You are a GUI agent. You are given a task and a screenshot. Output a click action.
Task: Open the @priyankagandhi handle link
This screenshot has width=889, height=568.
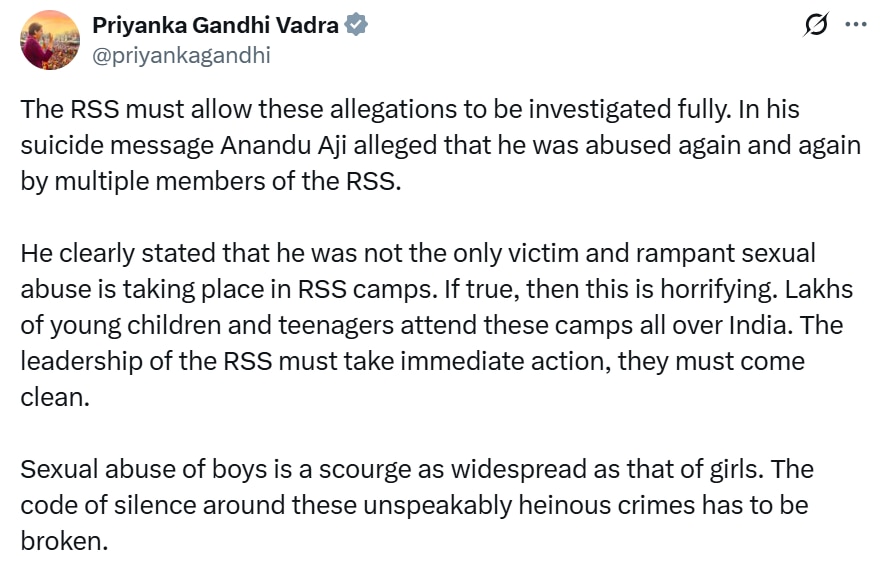[x=181, y=55]
